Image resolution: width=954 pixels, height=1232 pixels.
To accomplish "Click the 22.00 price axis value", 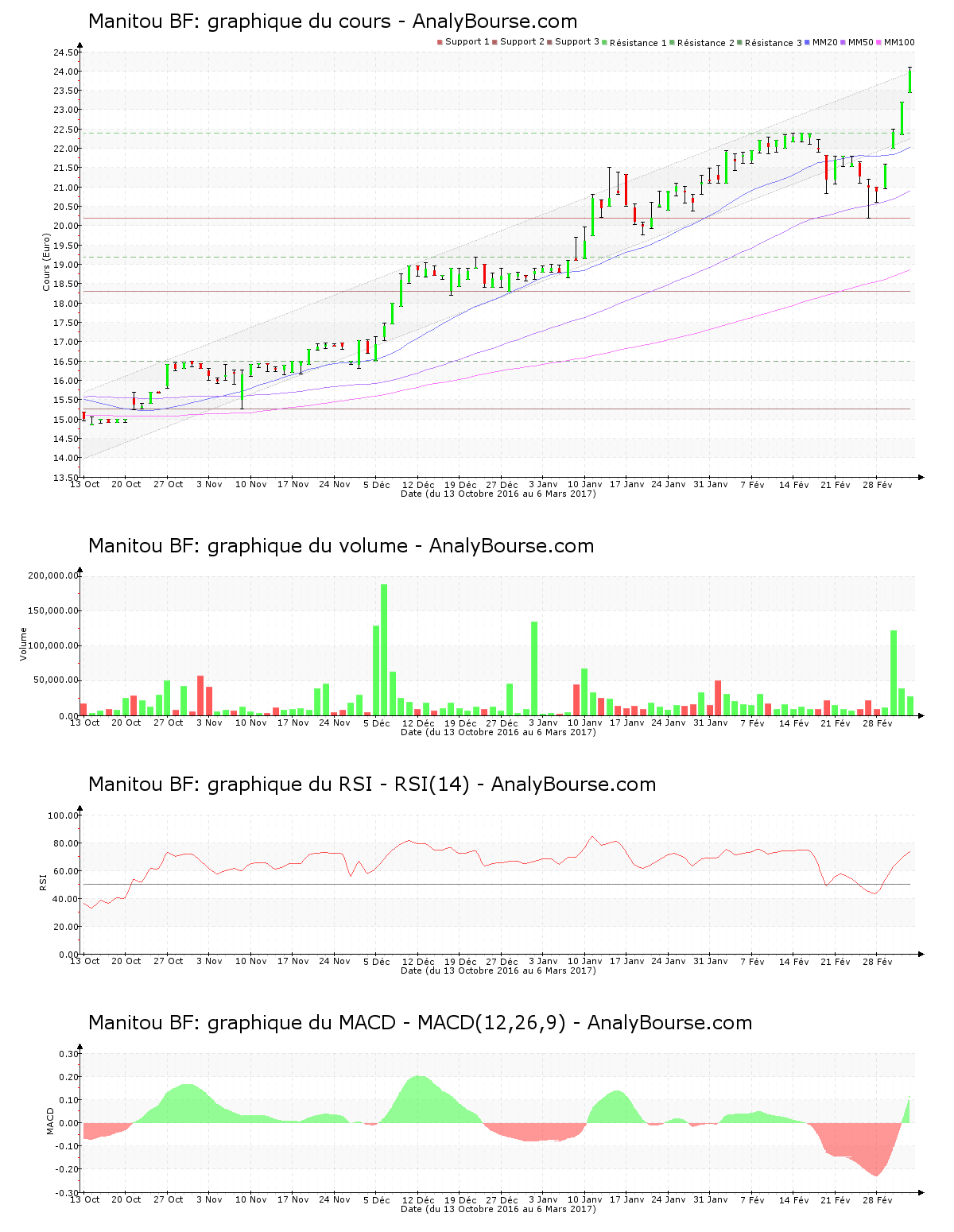I will (66, 149).
